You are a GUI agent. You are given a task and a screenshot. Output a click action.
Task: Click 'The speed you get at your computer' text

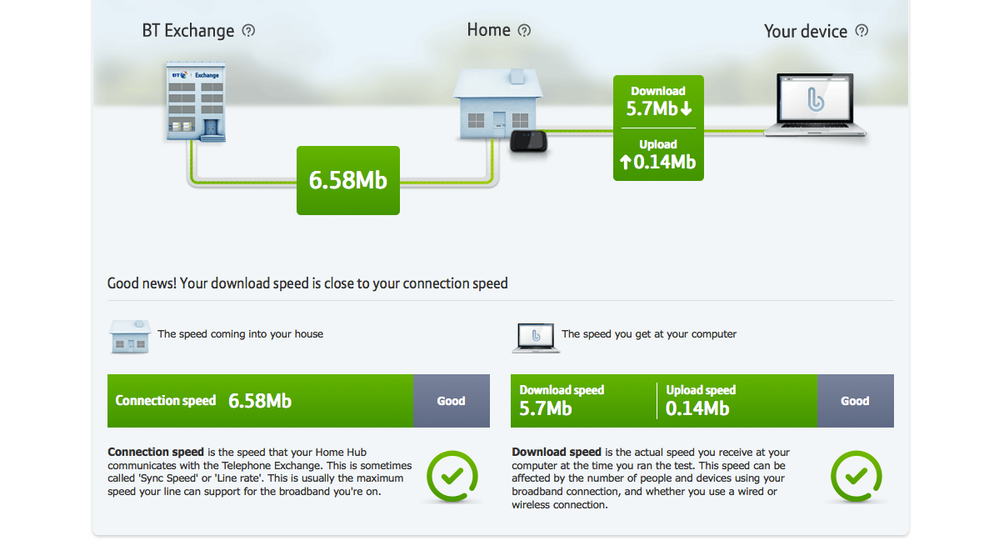point(649,334)
